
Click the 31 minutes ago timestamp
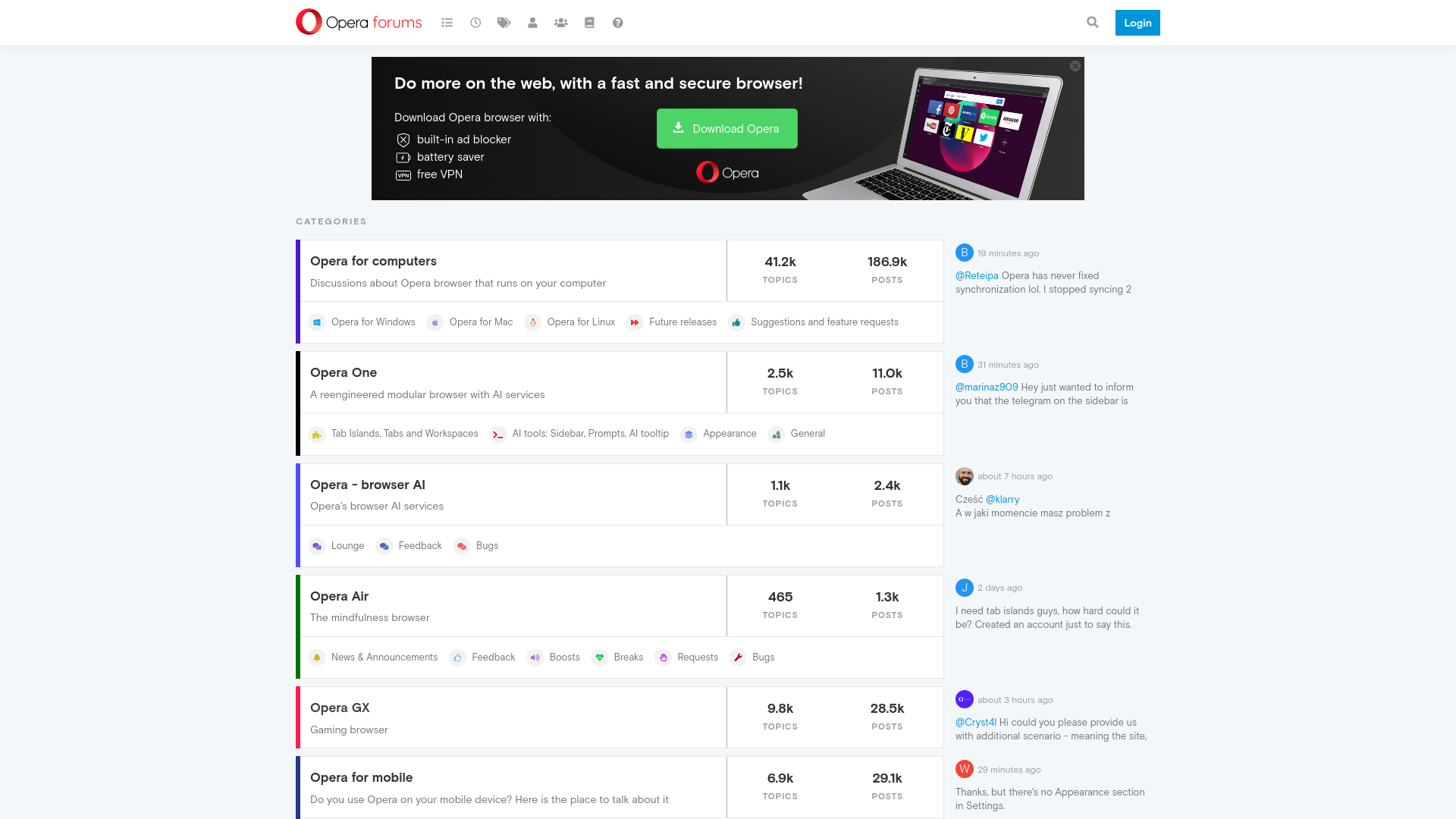tap(1008, 365)
